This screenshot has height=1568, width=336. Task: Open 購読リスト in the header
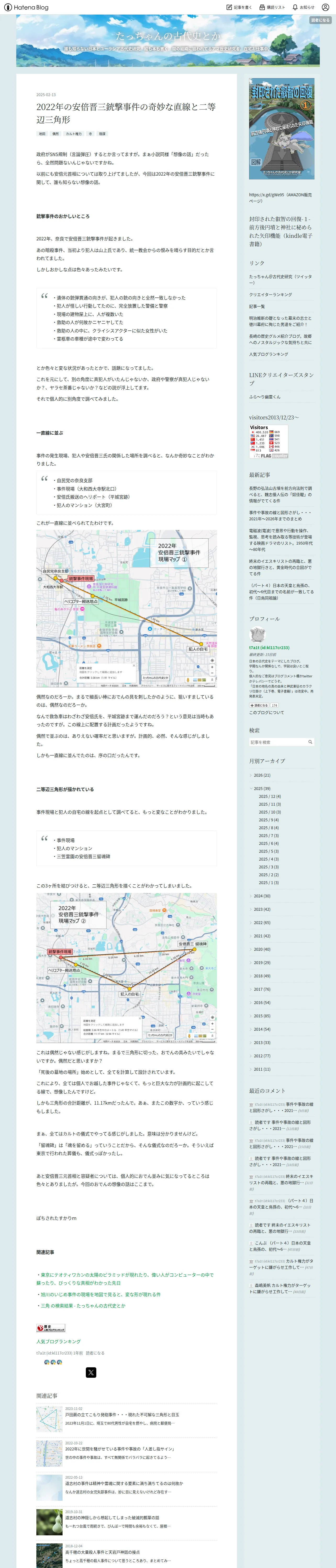(x=272, y=7)
